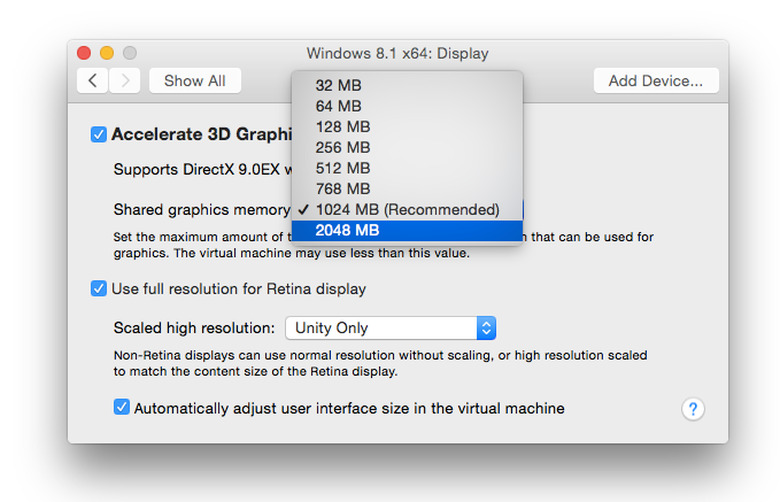Screen dimensions: 780x502
Task: Click the window title Windows 8.1 x64: Display
Action: pyautogui.click(x=397, y=53)
